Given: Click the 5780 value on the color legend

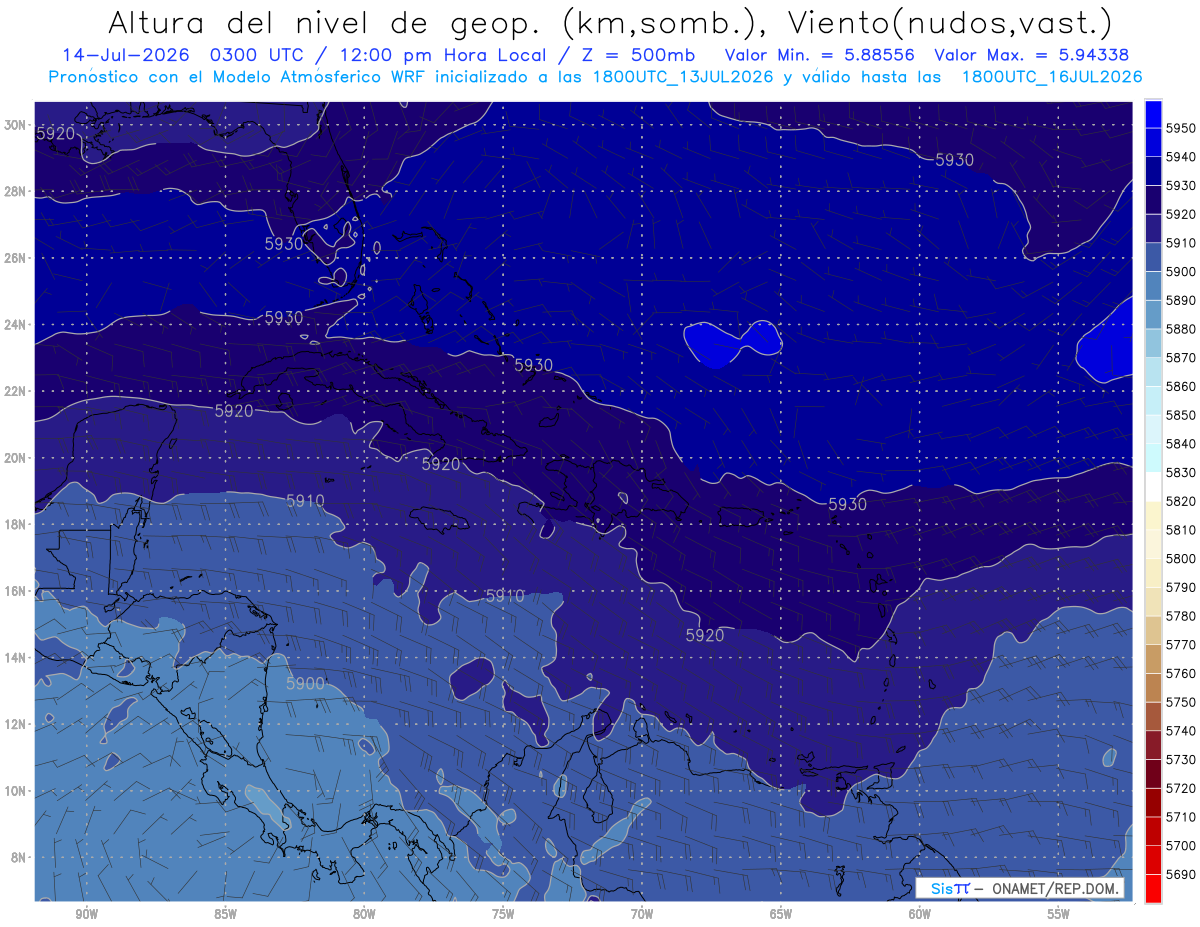Looking at the screenshot, I should click(x=1180, y=616).
